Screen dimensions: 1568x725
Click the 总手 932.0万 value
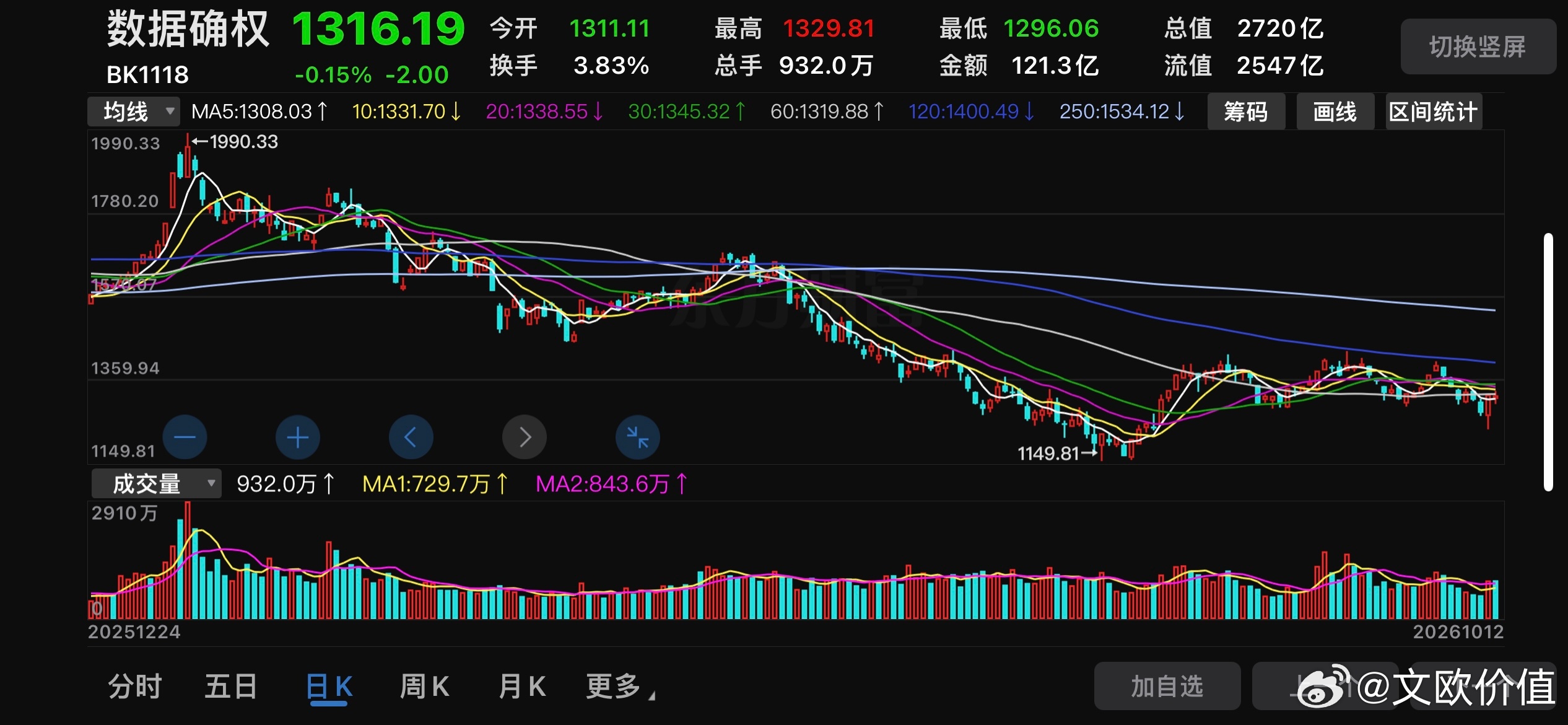[826, 66]
